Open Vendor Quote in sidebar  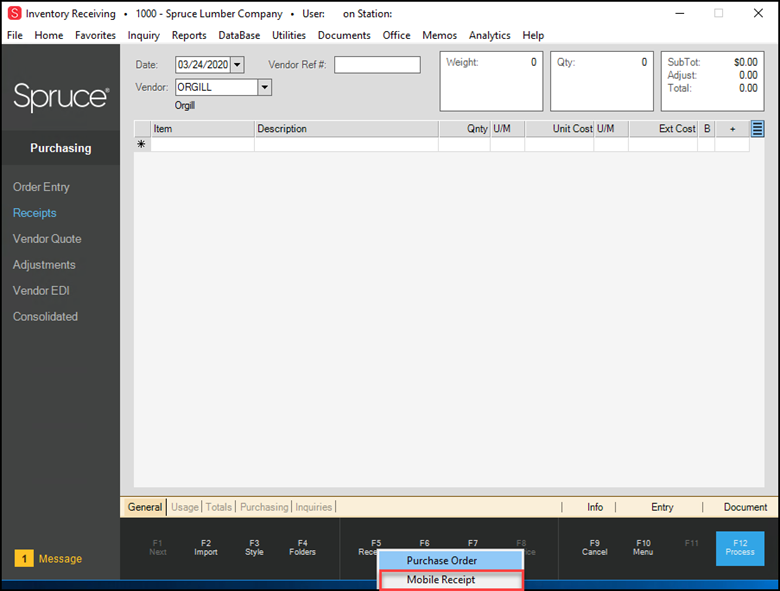pos(47,239)
